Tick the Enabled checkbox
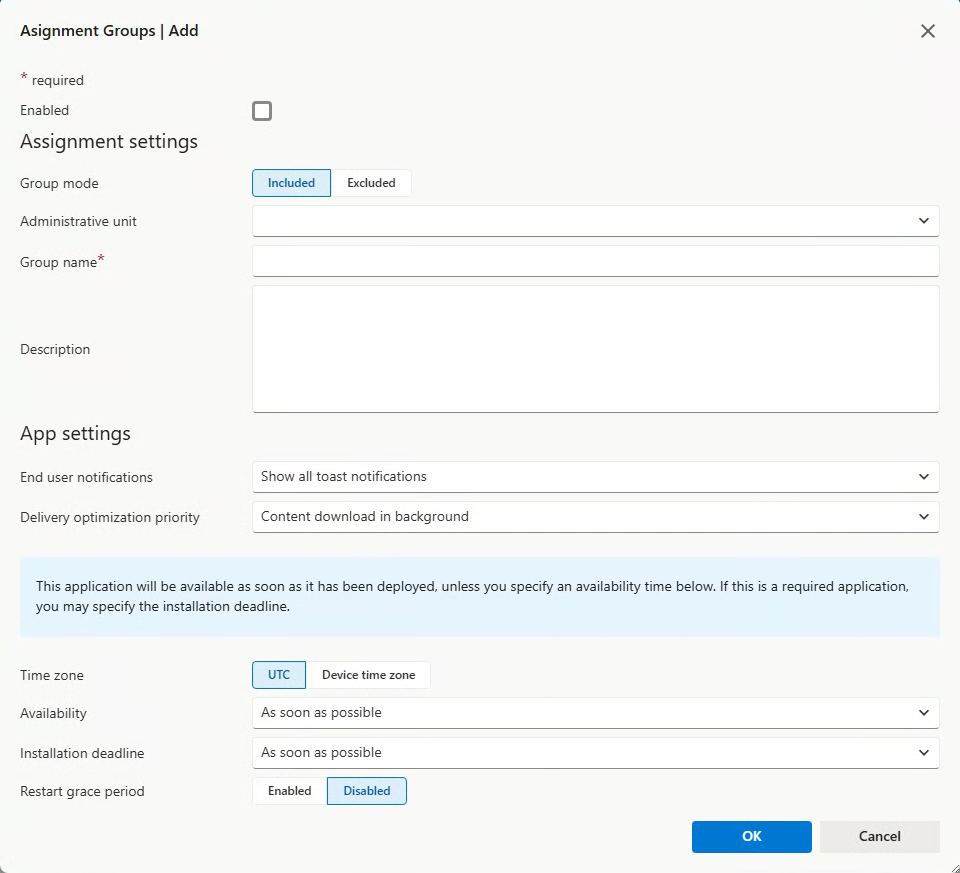The width and height of the screenshot is (960, 873). [x=262, y=111]
